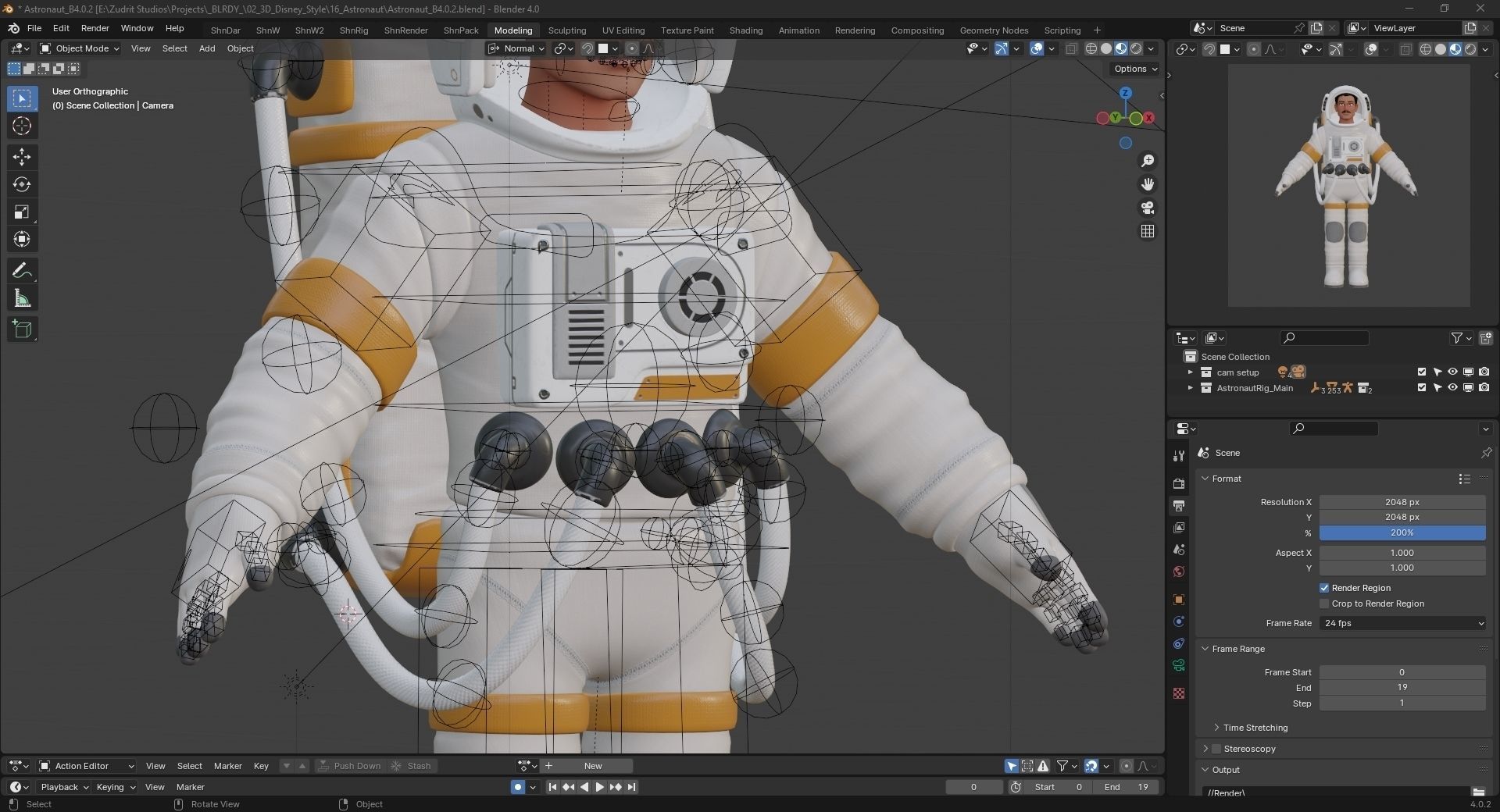Open the Object Mode dropdown

[80, 48]
